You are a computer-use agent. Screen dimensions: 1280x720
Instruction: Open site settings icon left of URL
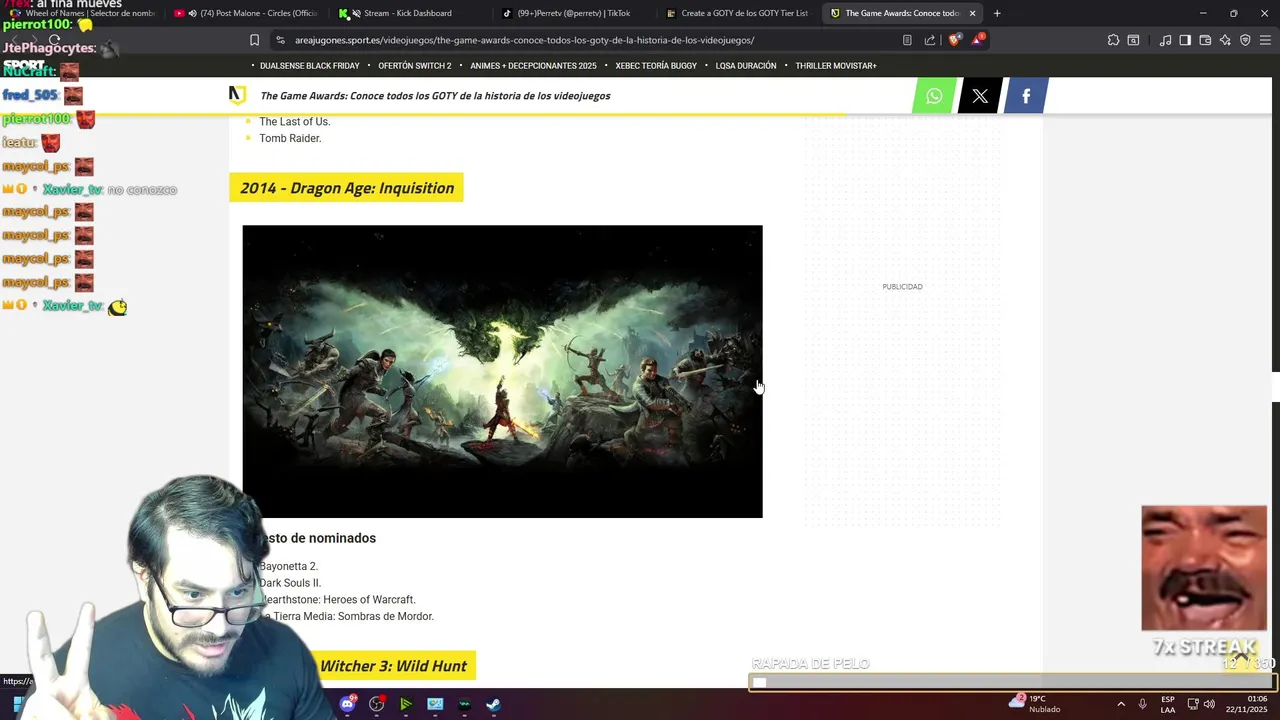click(x=280, y=40)
